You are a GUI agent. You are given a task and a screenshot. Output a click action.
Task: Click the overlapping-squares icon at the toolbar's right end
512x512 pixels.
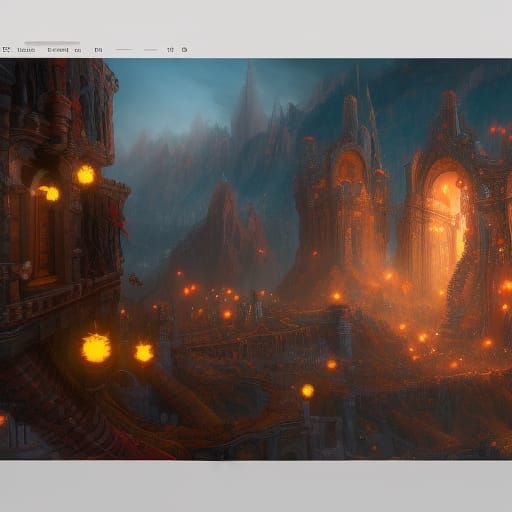tap(184, 50)
